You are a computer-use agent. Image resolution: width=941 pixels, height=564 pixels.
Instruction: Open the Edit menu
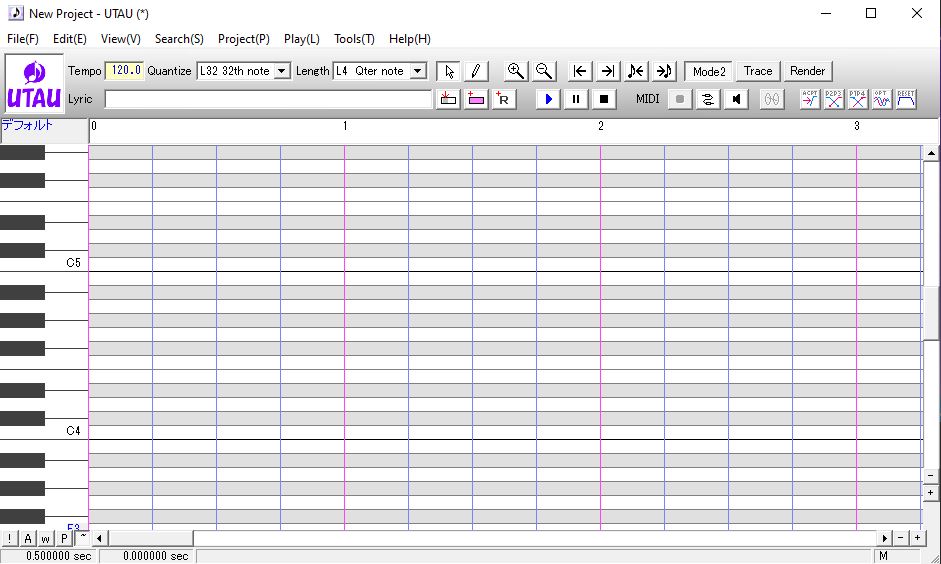(70, 39)
